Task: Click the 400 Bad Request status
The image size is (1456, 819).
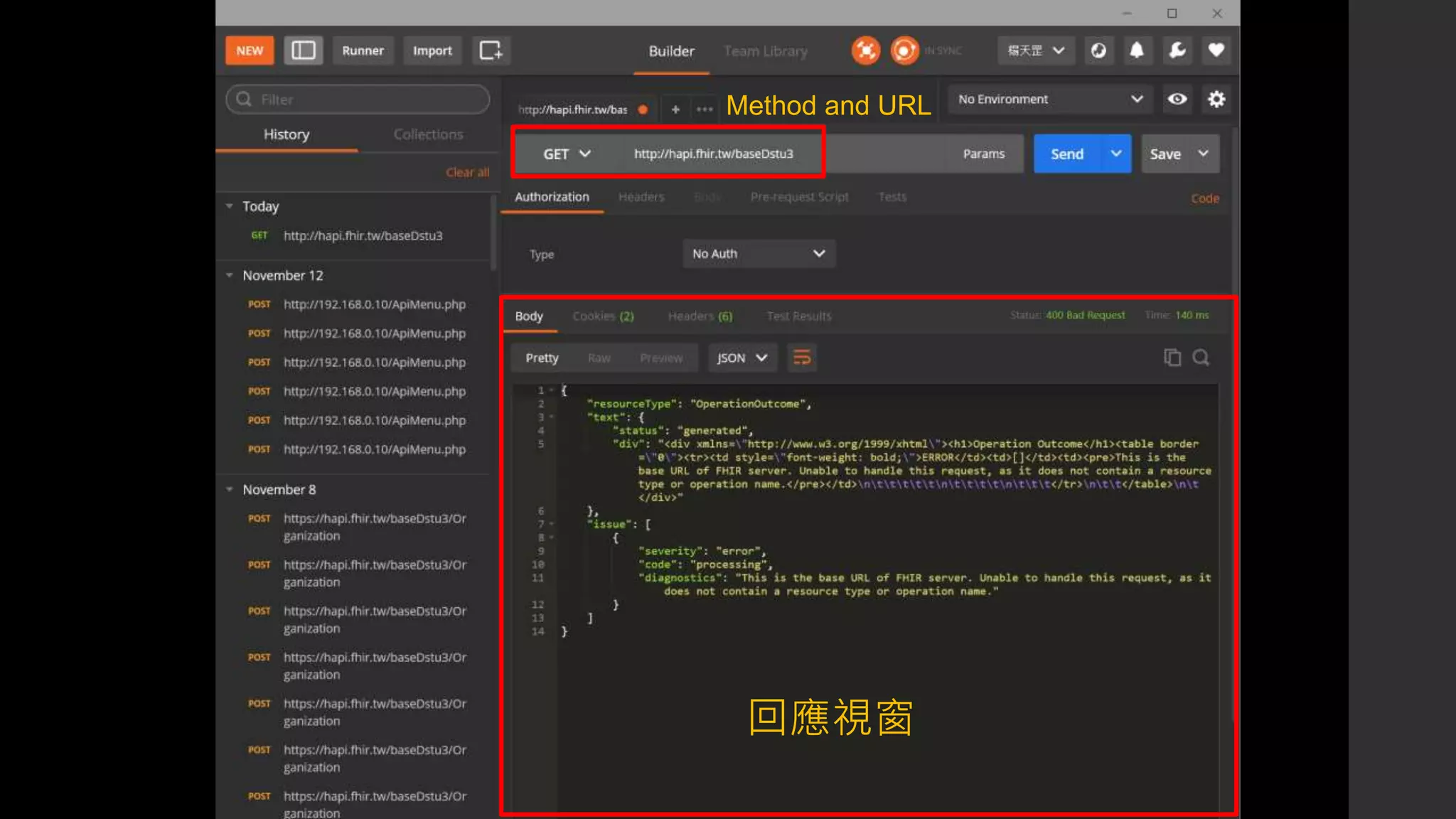Action: 1085,315
